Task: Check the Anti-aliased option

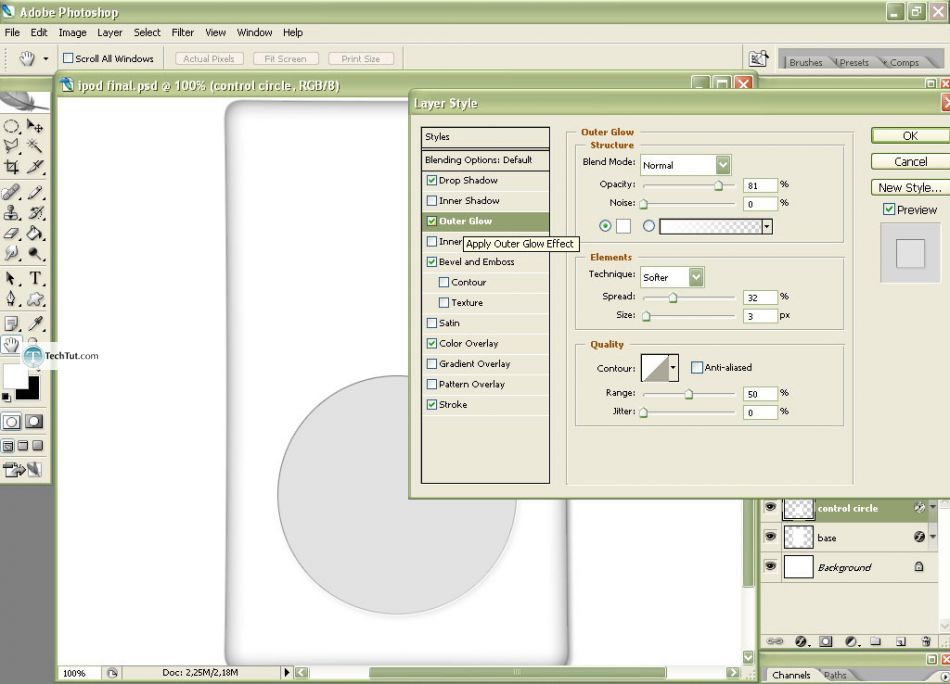Action: point(697,367)
